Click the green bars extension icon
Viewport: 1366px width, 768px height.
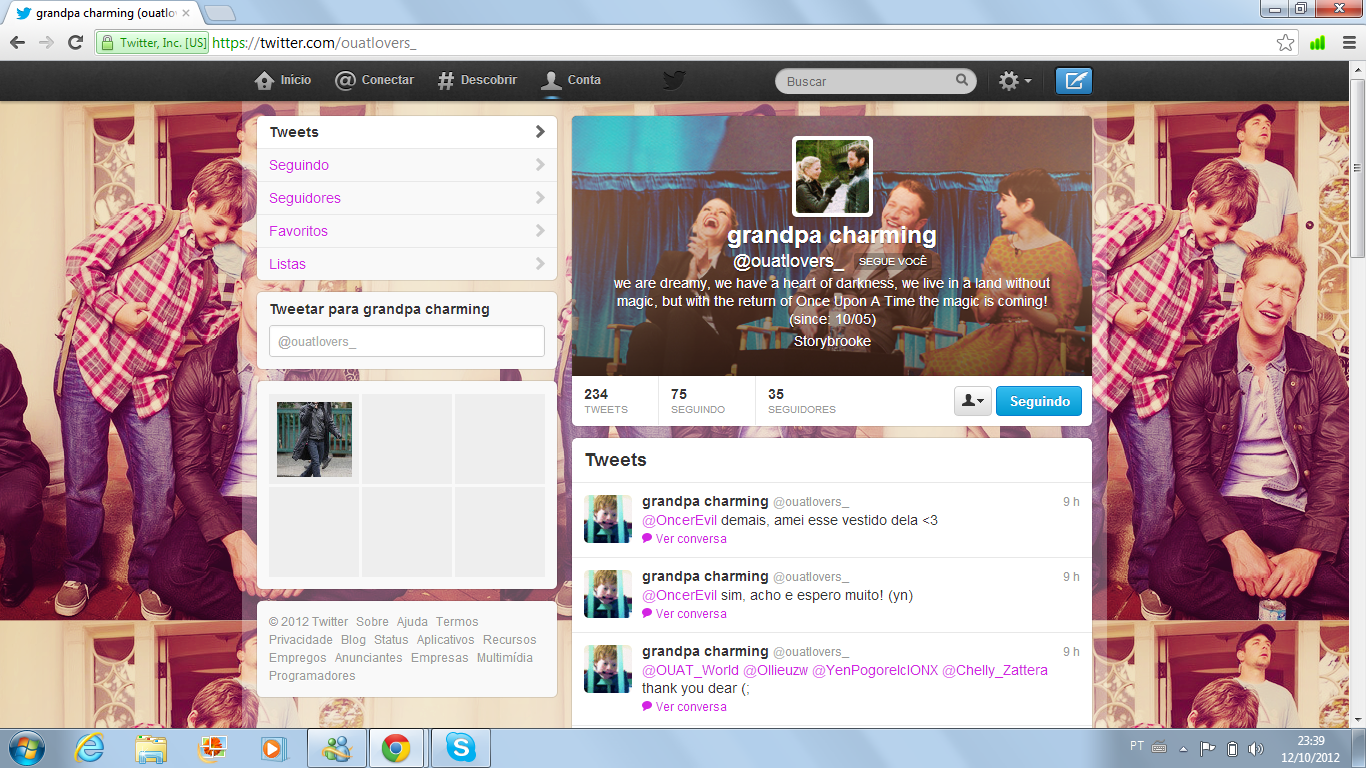point(1318,43)
